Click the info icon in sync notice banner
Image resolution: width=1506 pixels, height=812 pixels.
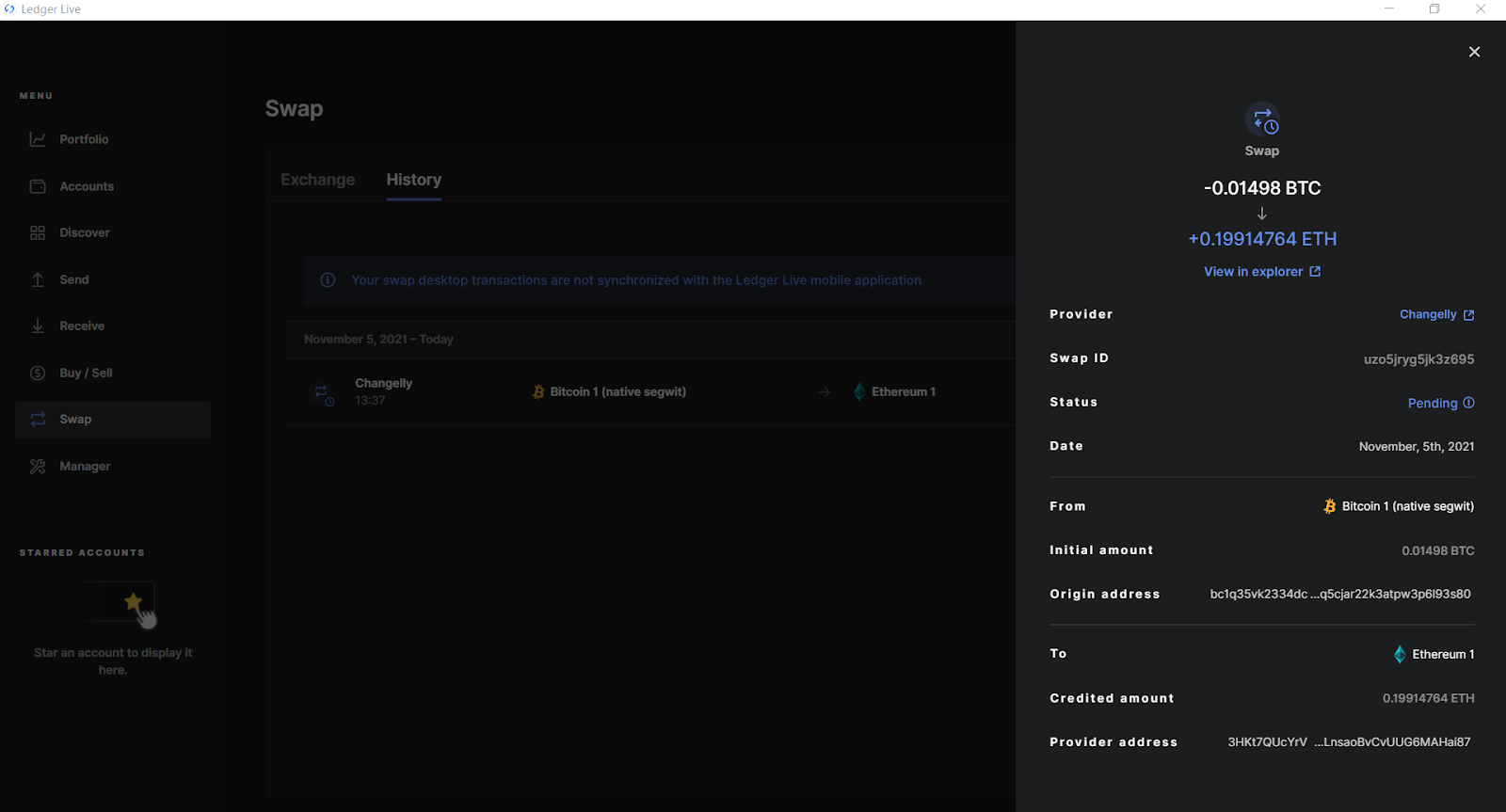328,279
